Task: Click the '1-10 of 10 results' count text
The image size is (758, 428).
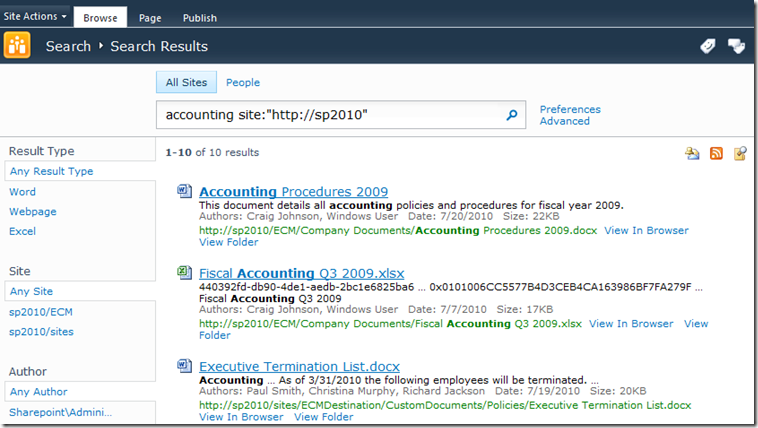Action: coord(212,152)
